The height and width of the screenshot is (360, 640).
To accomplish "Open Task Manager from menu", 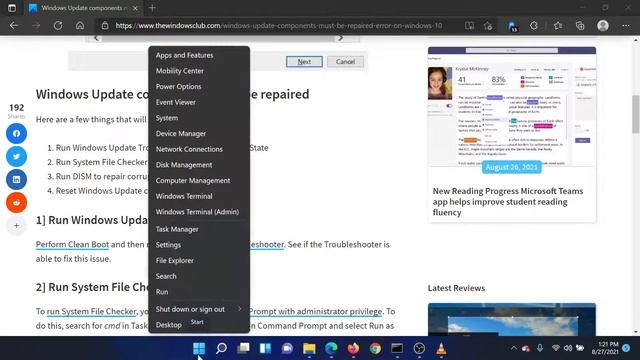I will point(199,229).
